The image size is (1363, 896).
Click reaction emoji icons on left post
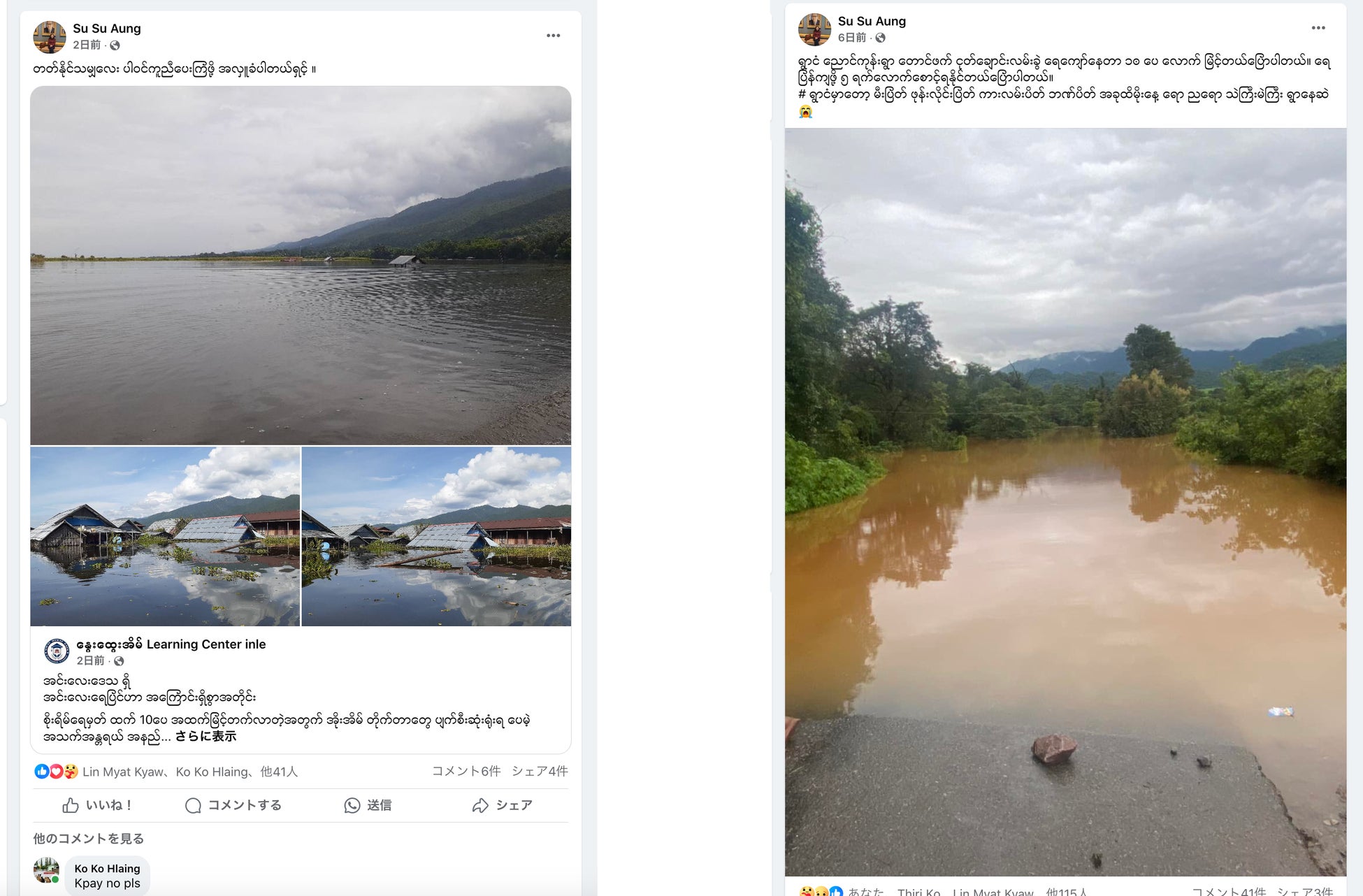pyautogui.click(x=56, y=771)
